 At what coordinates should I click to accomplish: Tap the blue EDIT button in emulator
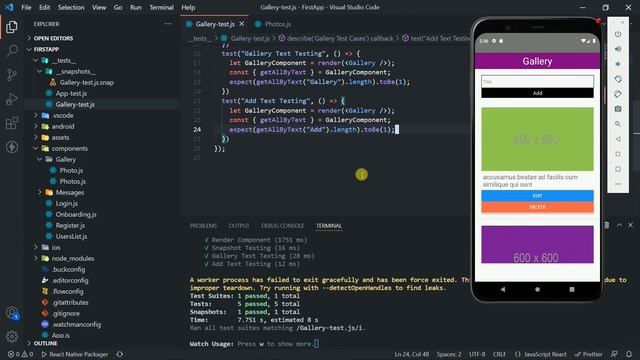[537, 196]
